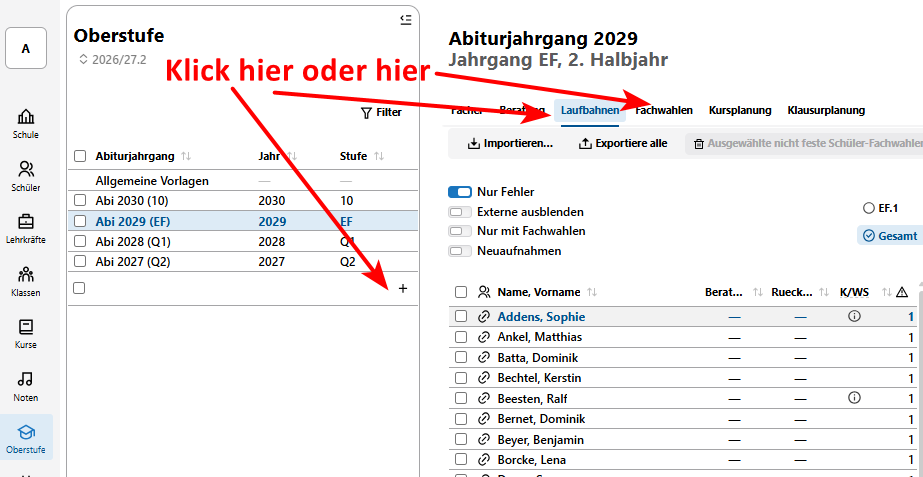Switch to the Klausurplanung tab
This screenshot has width=923, height=477.
pyautogui.click(x=826, y=110)
